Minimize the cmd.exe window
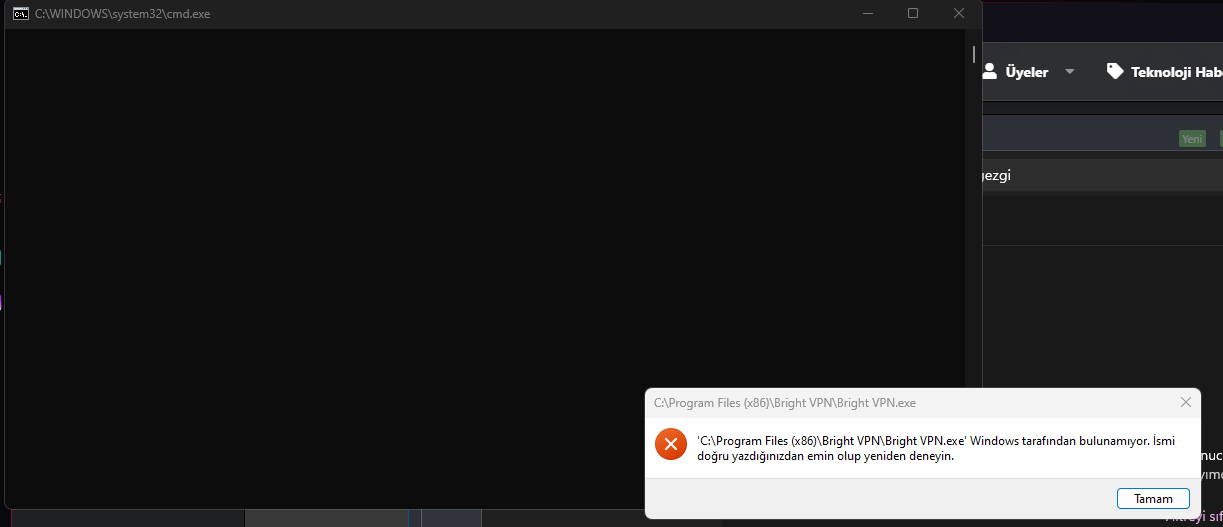 (x=867, y=14)
